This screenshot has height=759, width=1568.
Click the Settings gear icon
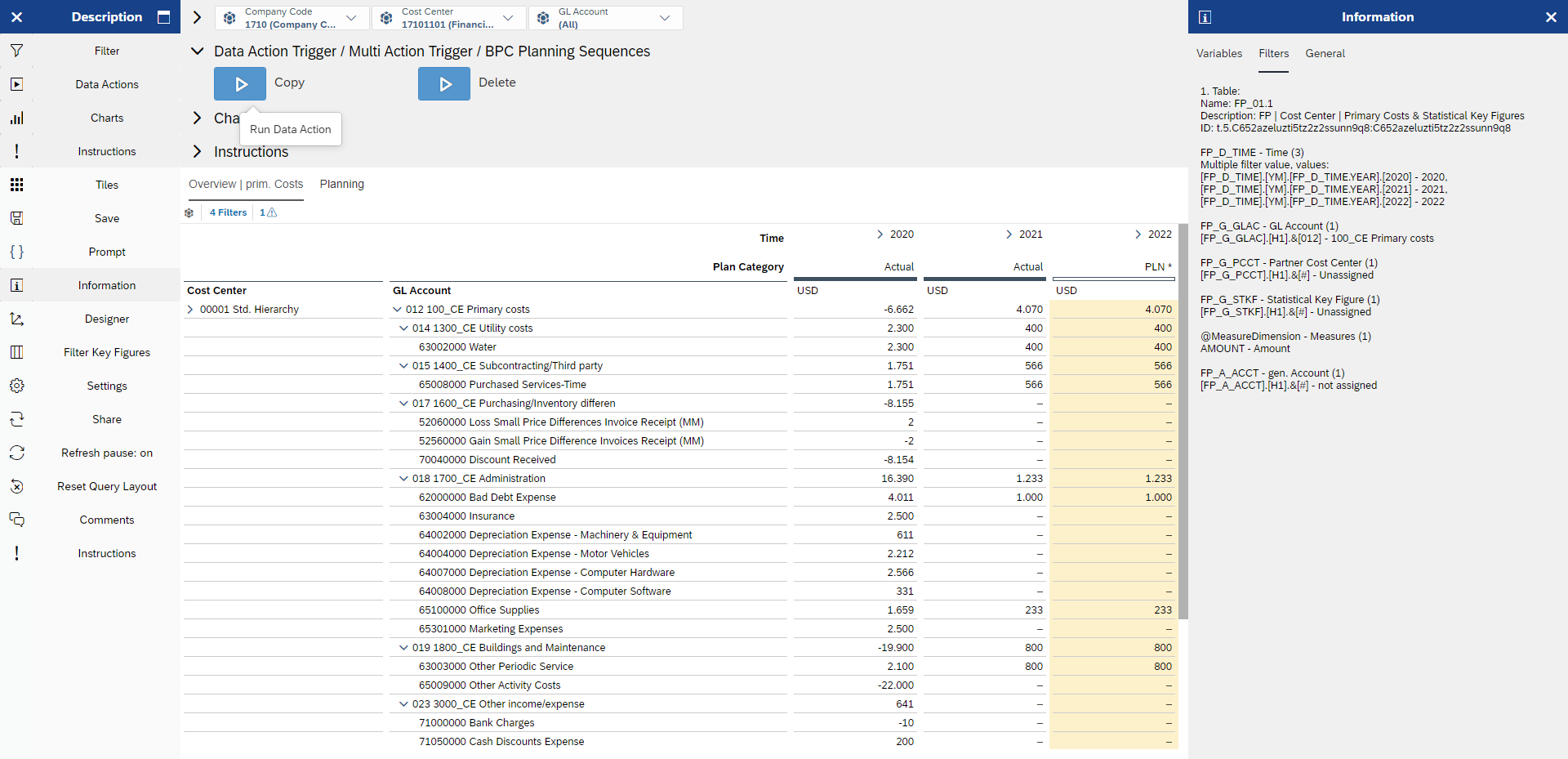point(16,386)
